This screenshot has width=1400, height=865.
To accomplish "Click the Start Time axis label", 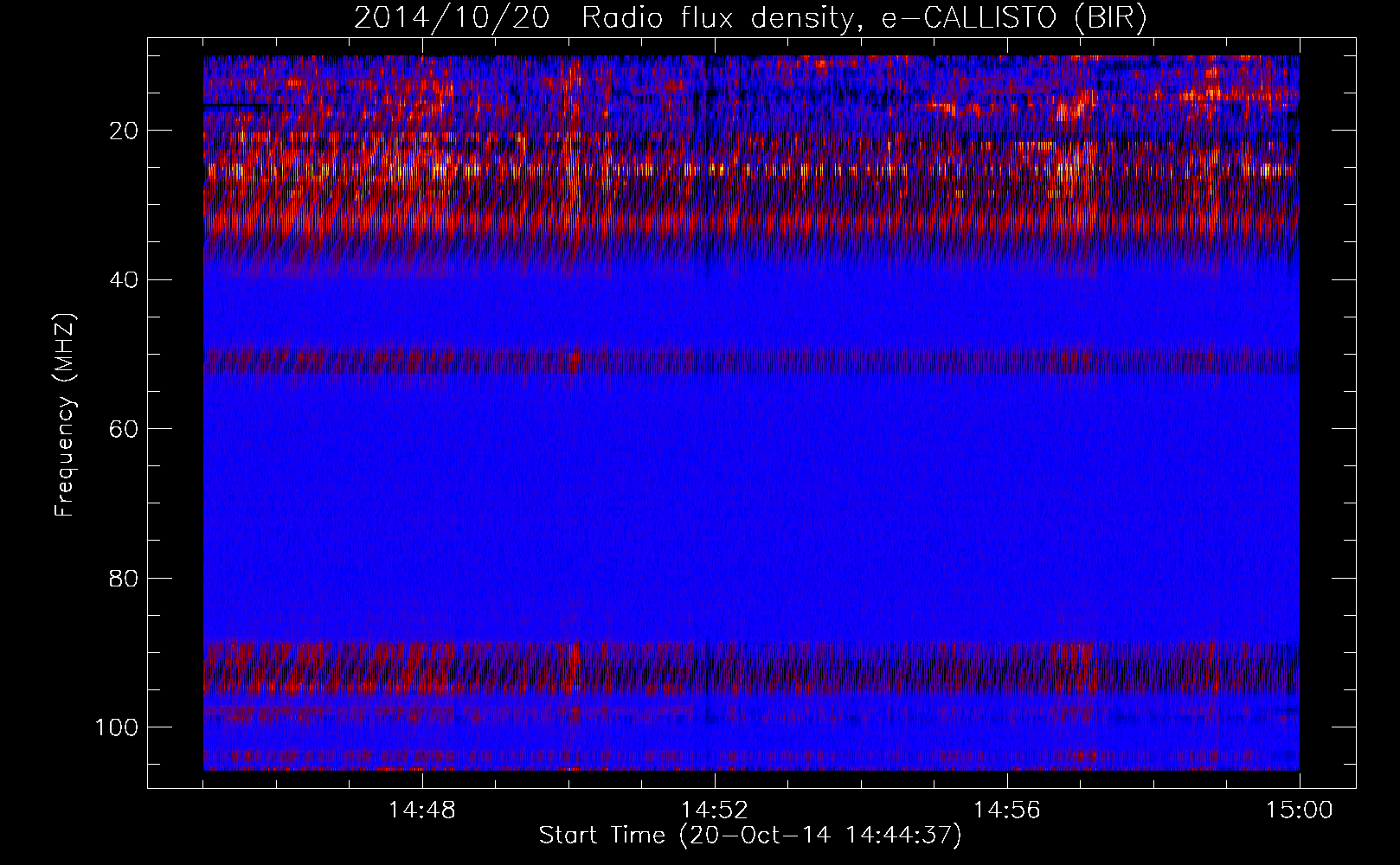I will [x=750, y=836].
